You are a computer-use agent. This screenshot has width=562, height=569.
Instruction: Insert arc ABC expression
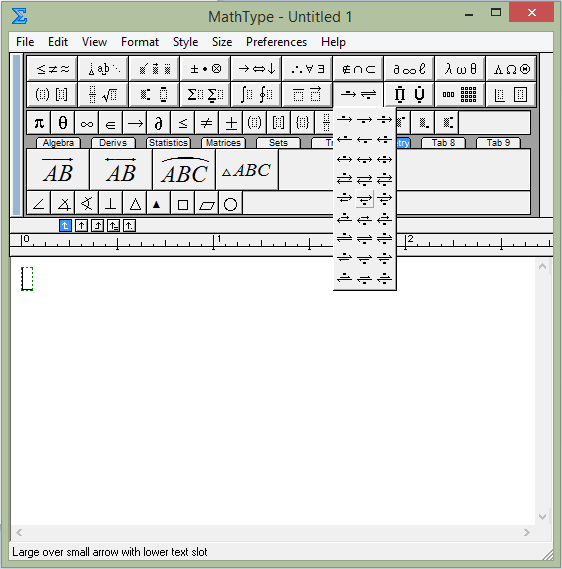point(184,169)
